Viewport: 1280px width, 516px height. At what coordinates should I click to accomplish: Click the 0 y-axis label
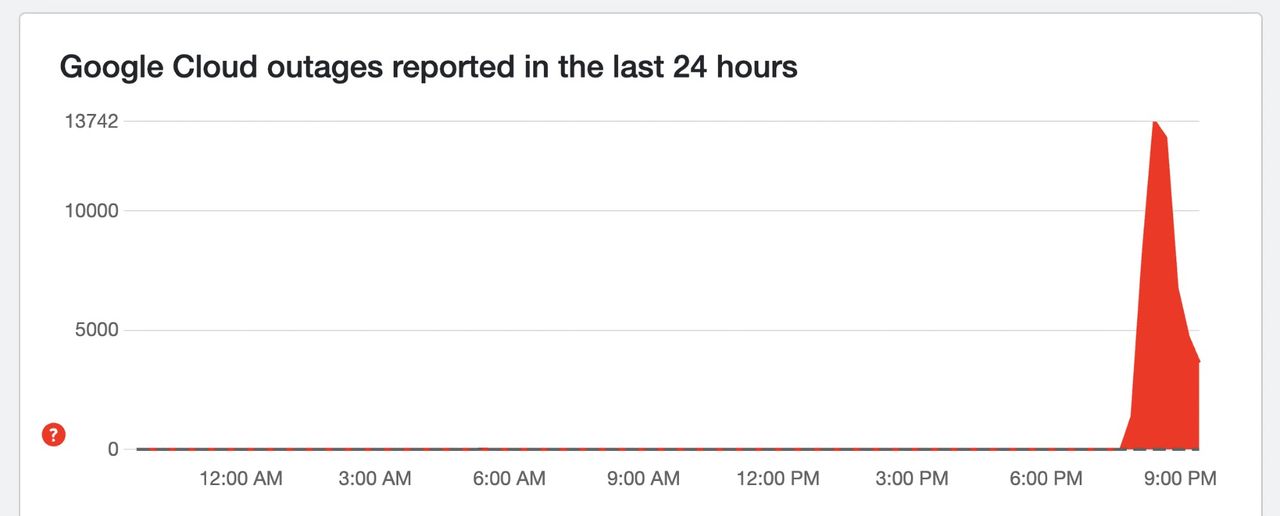[113, 450]
